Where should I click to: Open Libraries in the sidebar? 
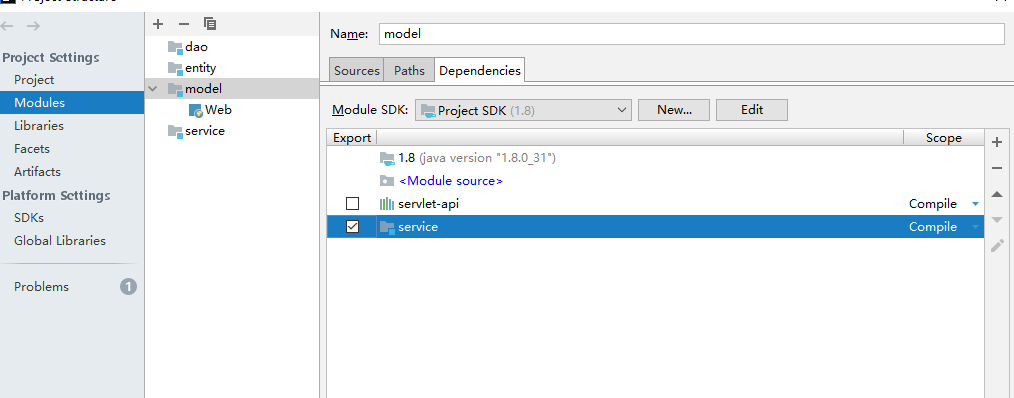(x=39, y=126)
